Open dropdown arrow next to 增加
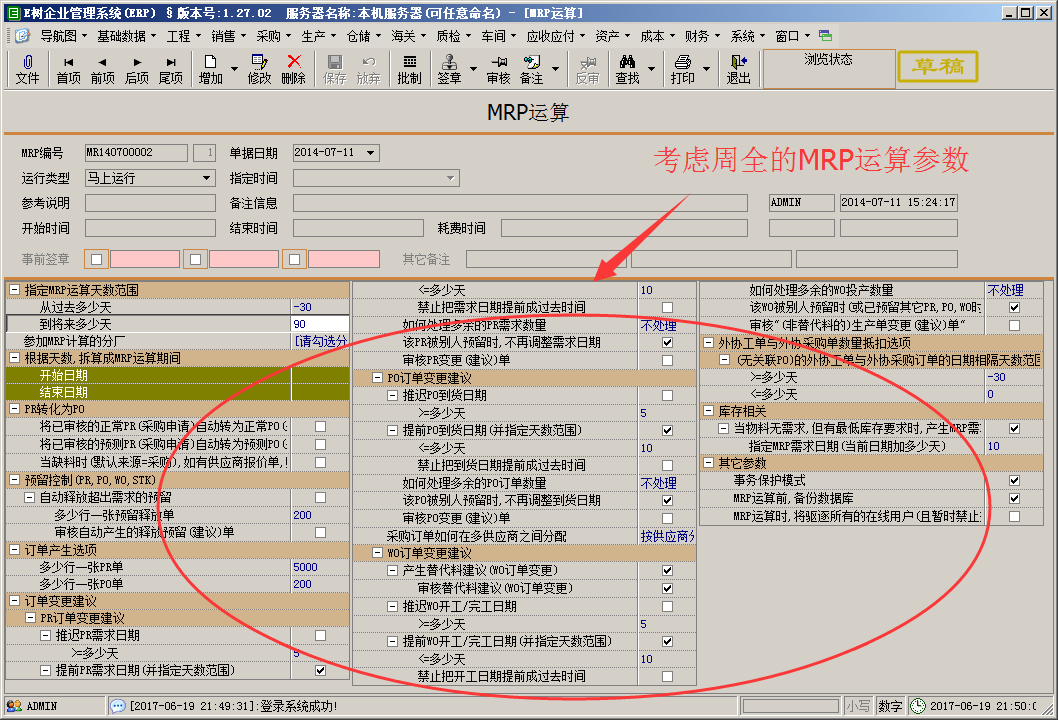Screen dimensions: 1058x720 coord(234,69)
